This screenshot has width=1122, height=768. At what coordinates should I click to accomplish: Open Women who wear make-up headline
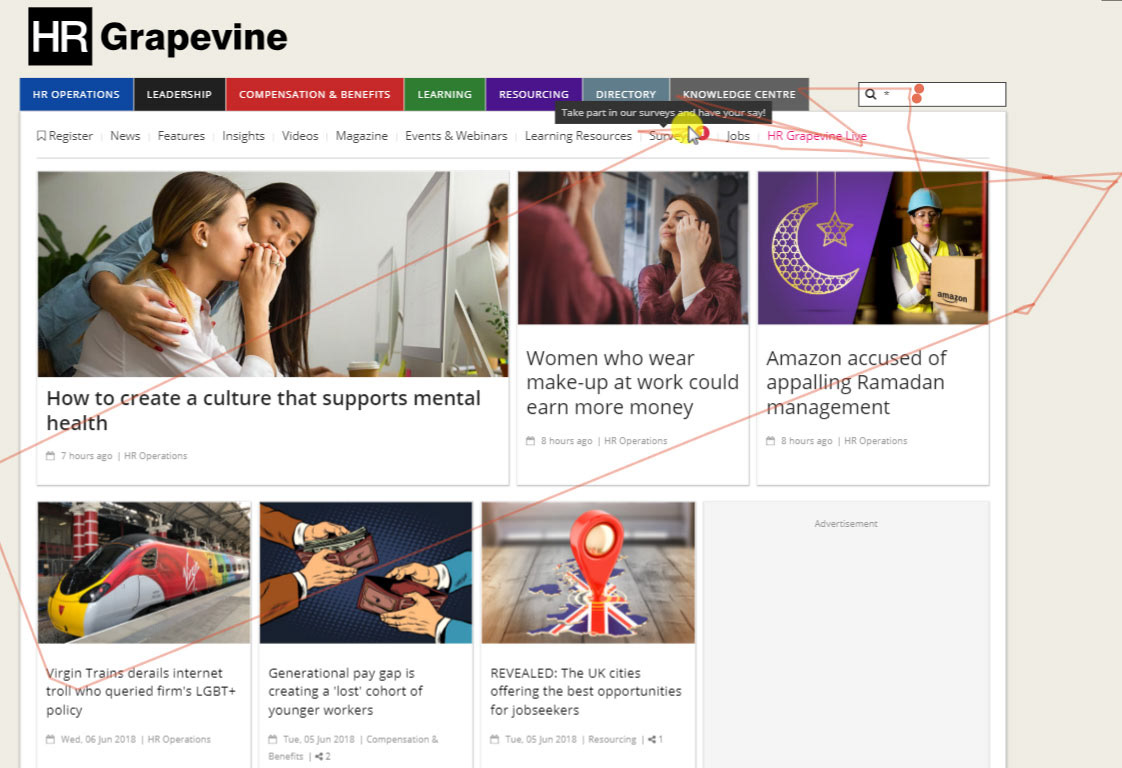tap(633, 383)
